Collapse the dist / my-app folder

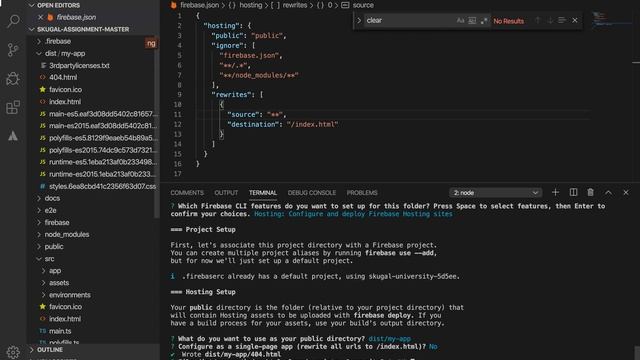click(x=64, y=53)
